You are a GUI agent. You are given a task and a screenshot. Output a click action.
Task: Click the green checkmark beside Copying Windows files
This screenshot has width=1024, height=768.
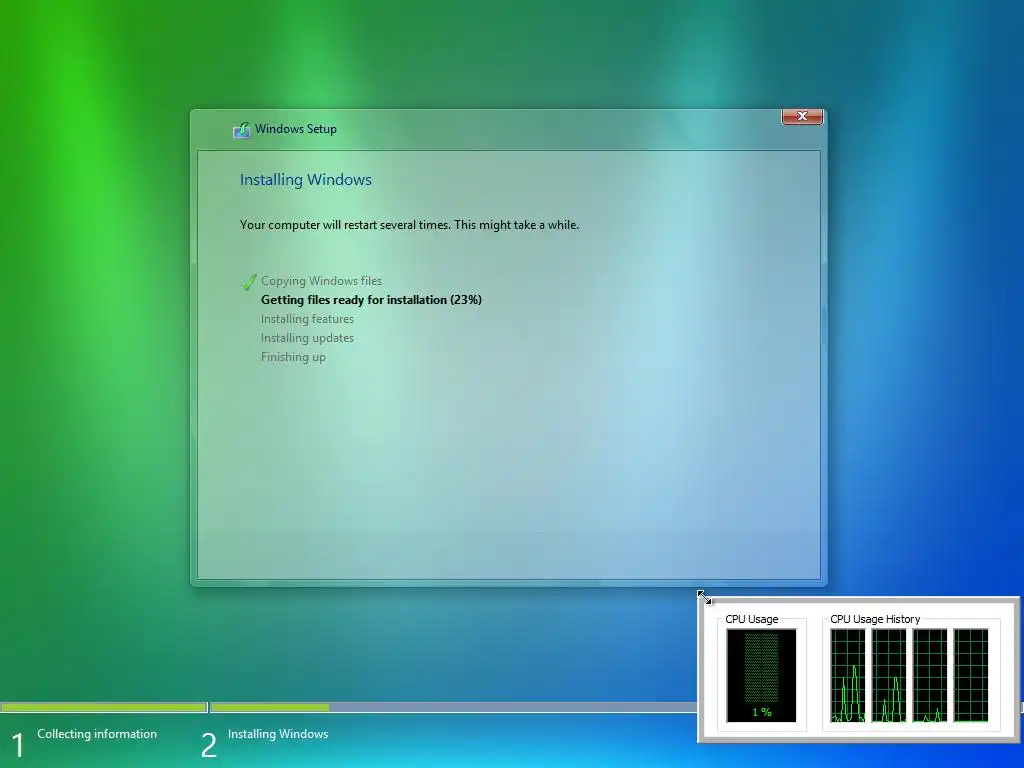(x=249, y=281)
